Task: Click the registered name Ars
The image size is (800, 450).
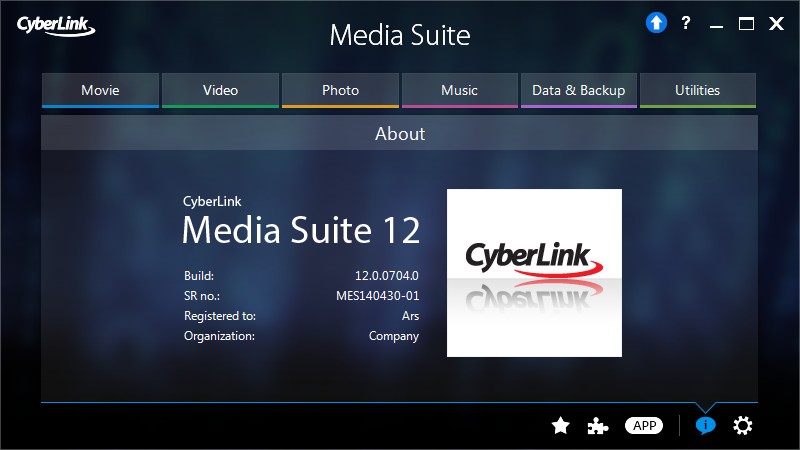Action: click(x=410, y=316)
